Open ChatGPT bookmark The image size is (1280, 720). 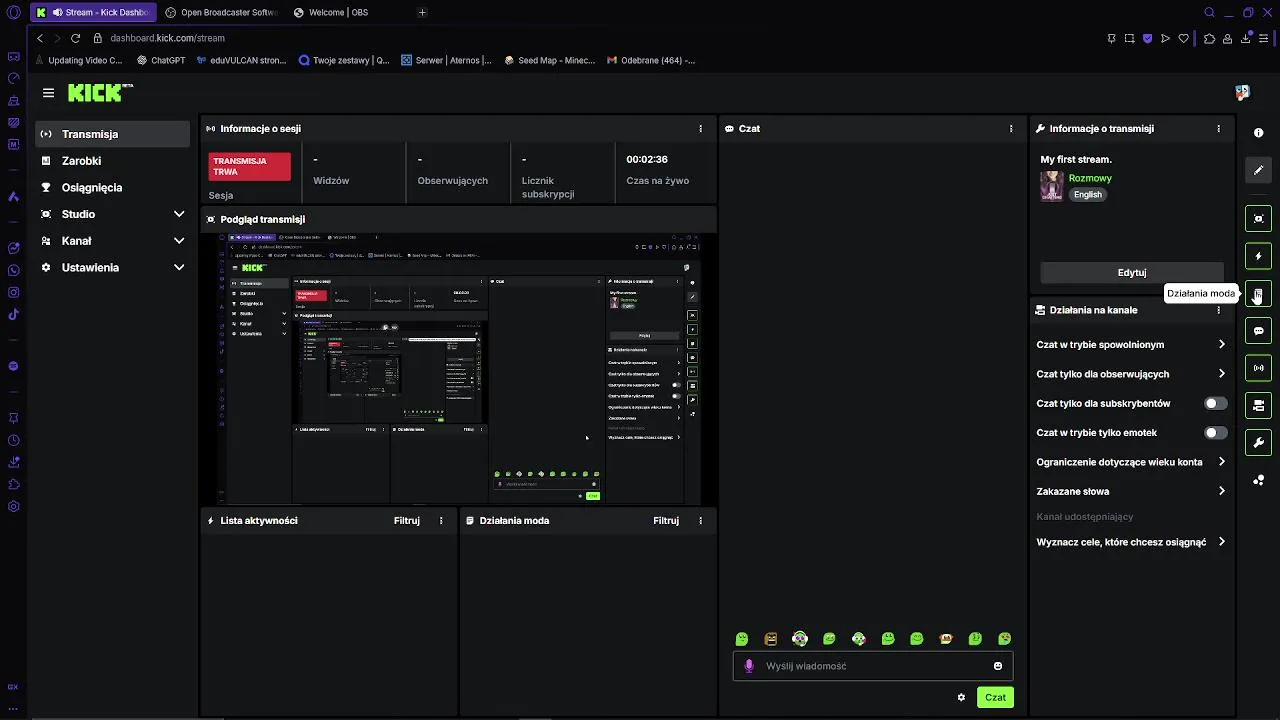click(x=161, y=60)
